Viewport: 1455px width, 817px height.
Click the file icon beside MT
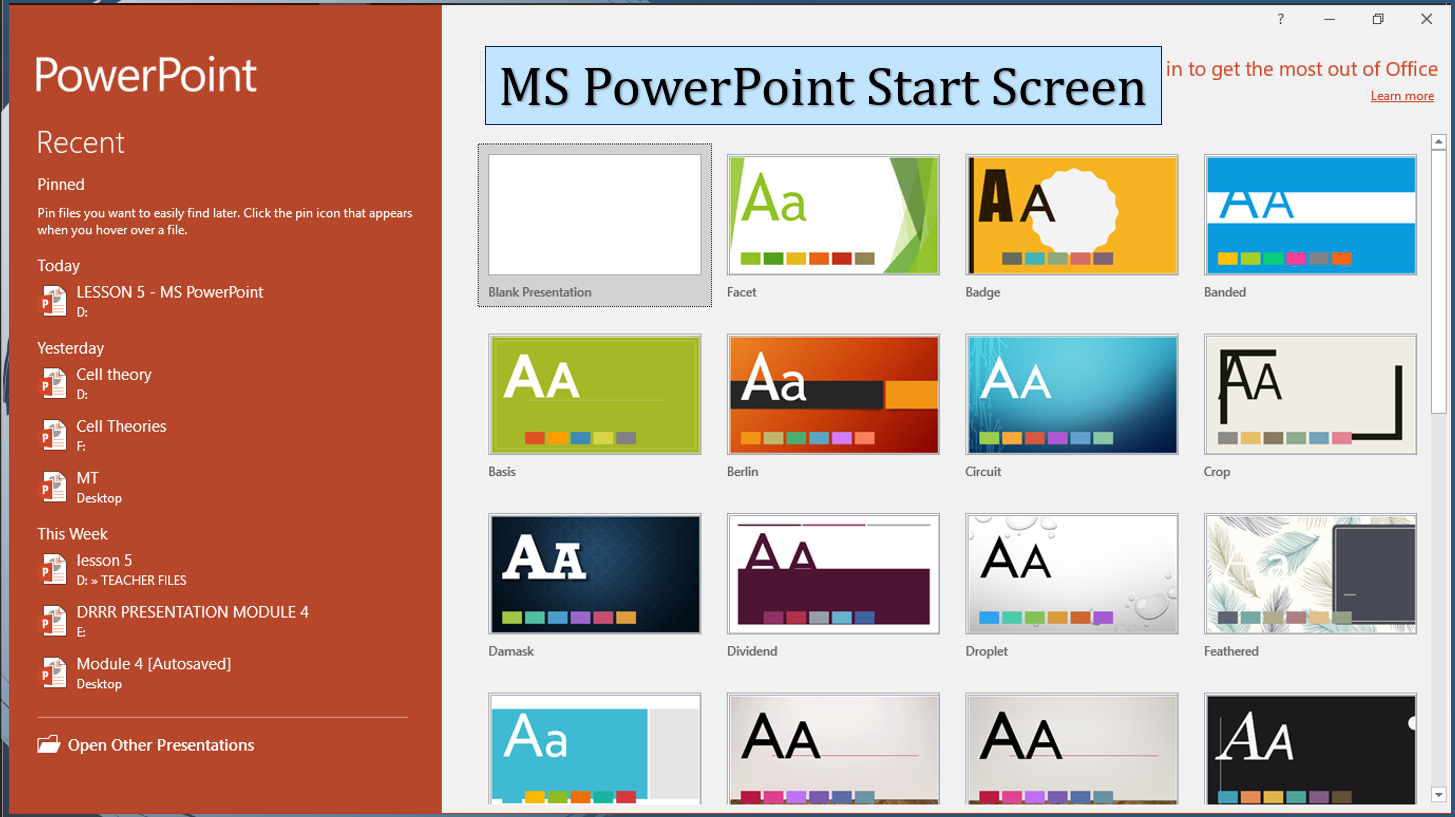(x=52, y=487)
